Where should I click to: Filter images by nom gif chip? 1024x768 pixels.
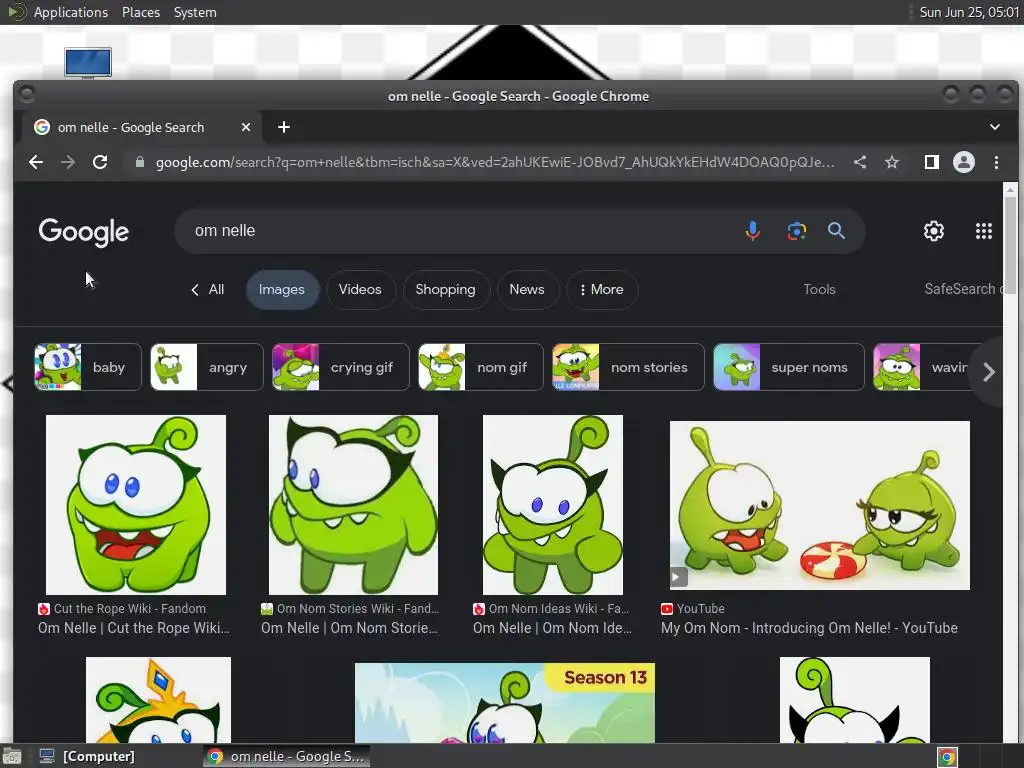coord(481,367)
